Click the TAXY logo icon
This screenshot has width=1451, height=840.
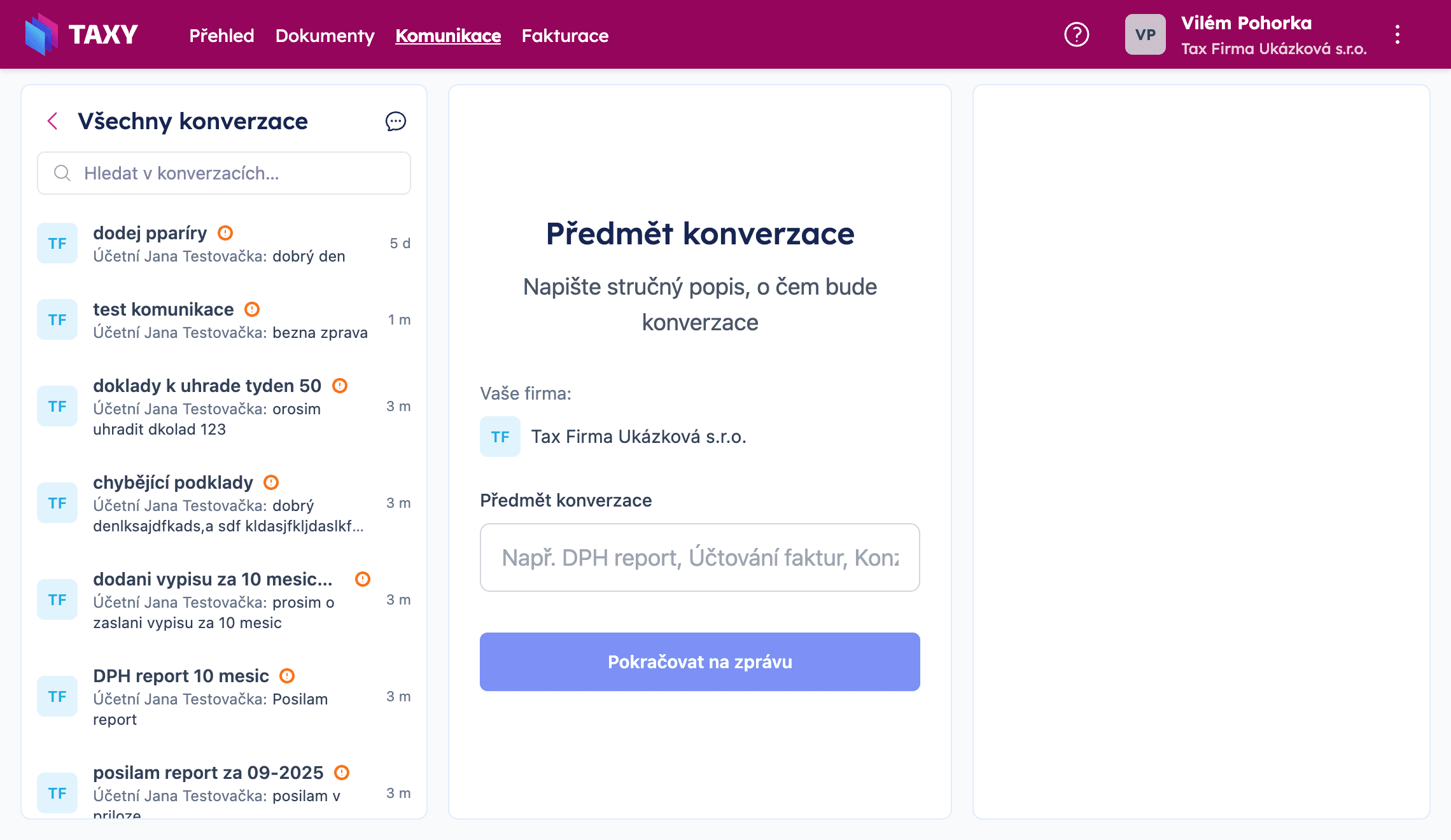[x=41, y=34]
